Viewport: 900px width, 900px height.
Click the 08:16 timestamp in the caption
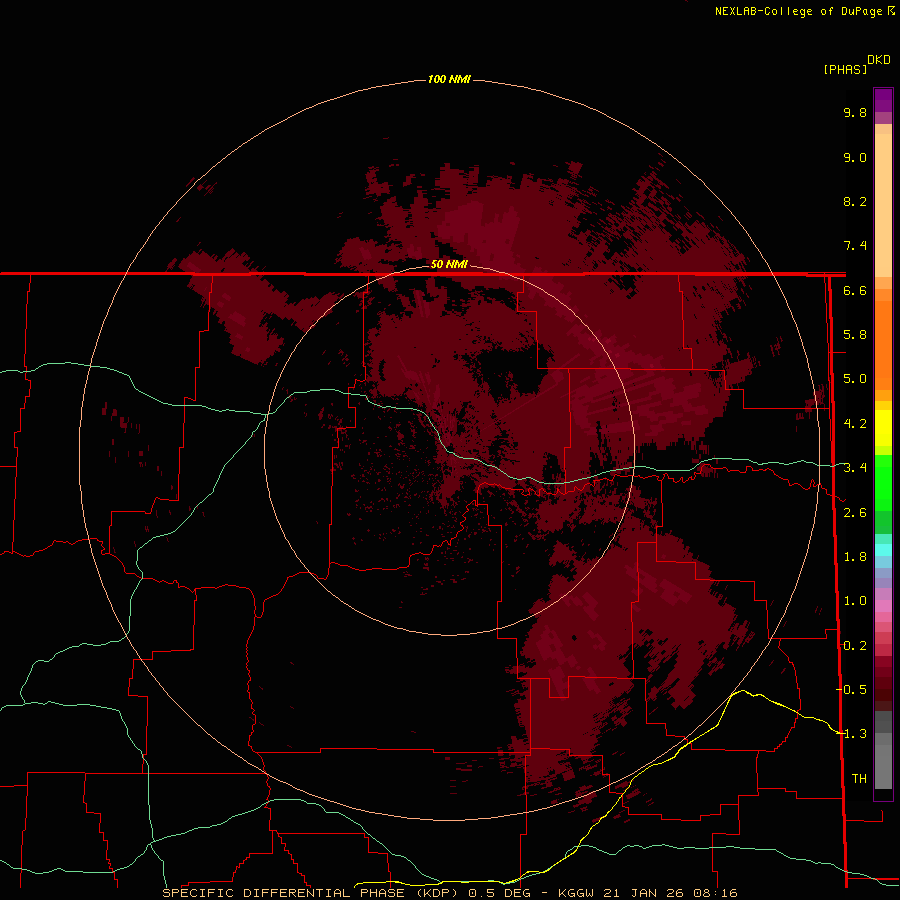pos(716,893)
